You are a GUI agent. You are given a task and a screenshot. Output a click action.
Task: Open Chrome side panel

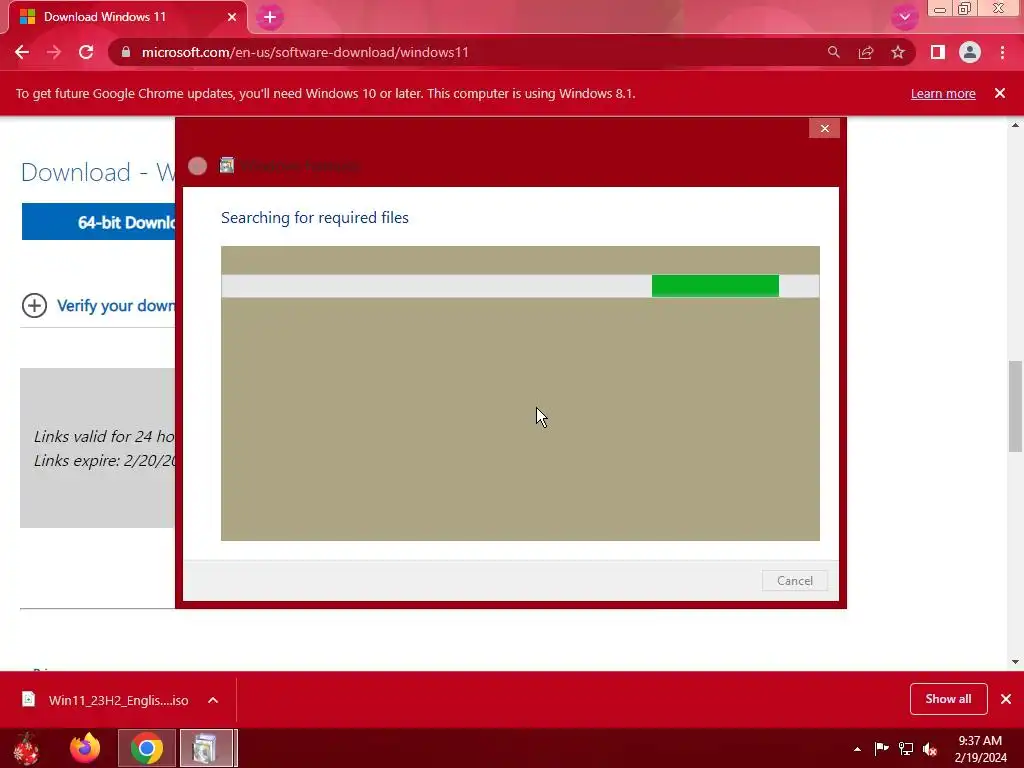[x=938, y=52]
